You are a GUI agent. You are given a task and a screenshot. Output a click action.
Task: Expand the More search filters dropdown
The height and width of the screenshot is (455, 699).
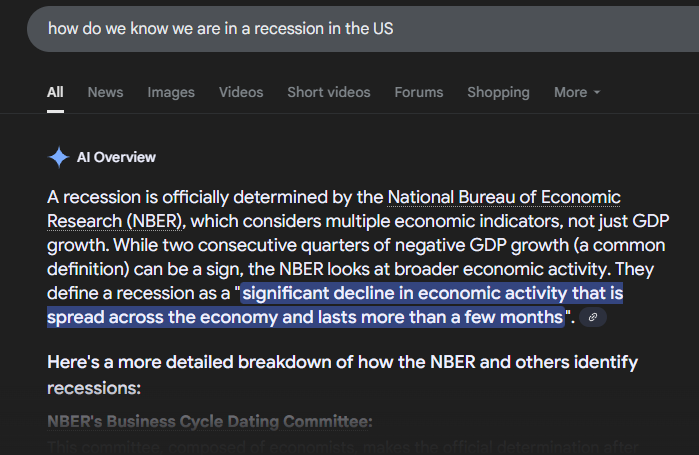pyautogui.click(x=577, y=92)
